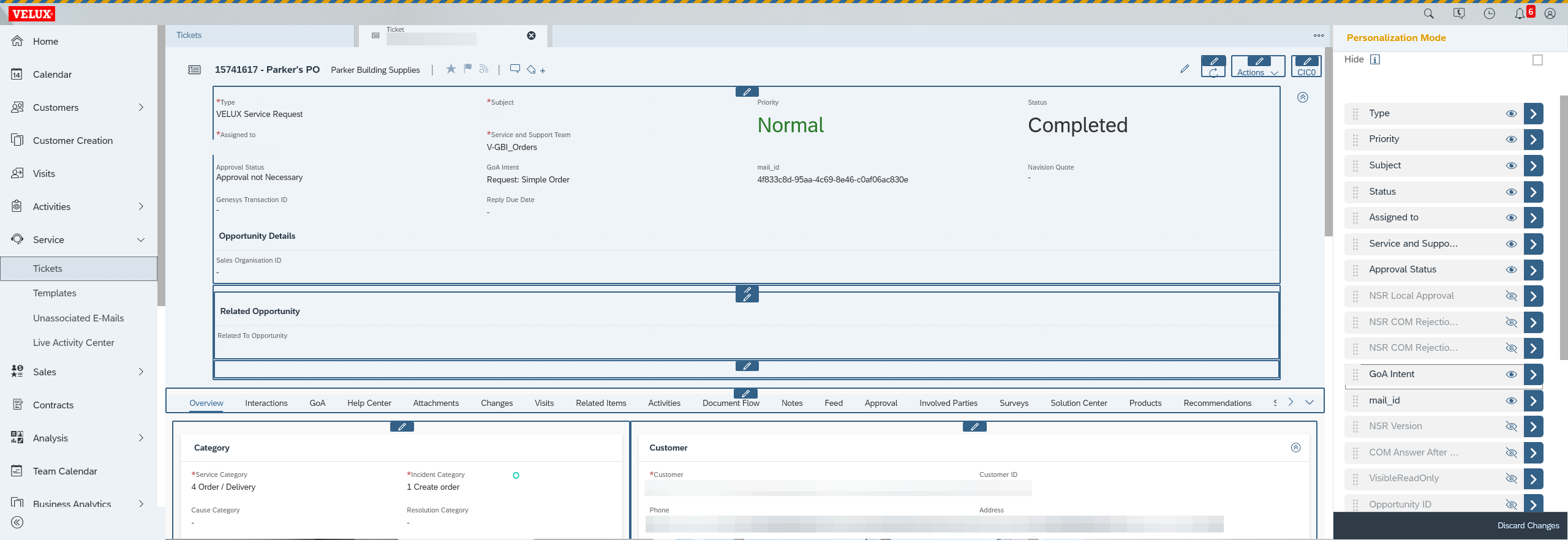1568x540 pixels.
Task: Expand the Analysis sidebar menu
Action: 141,438
